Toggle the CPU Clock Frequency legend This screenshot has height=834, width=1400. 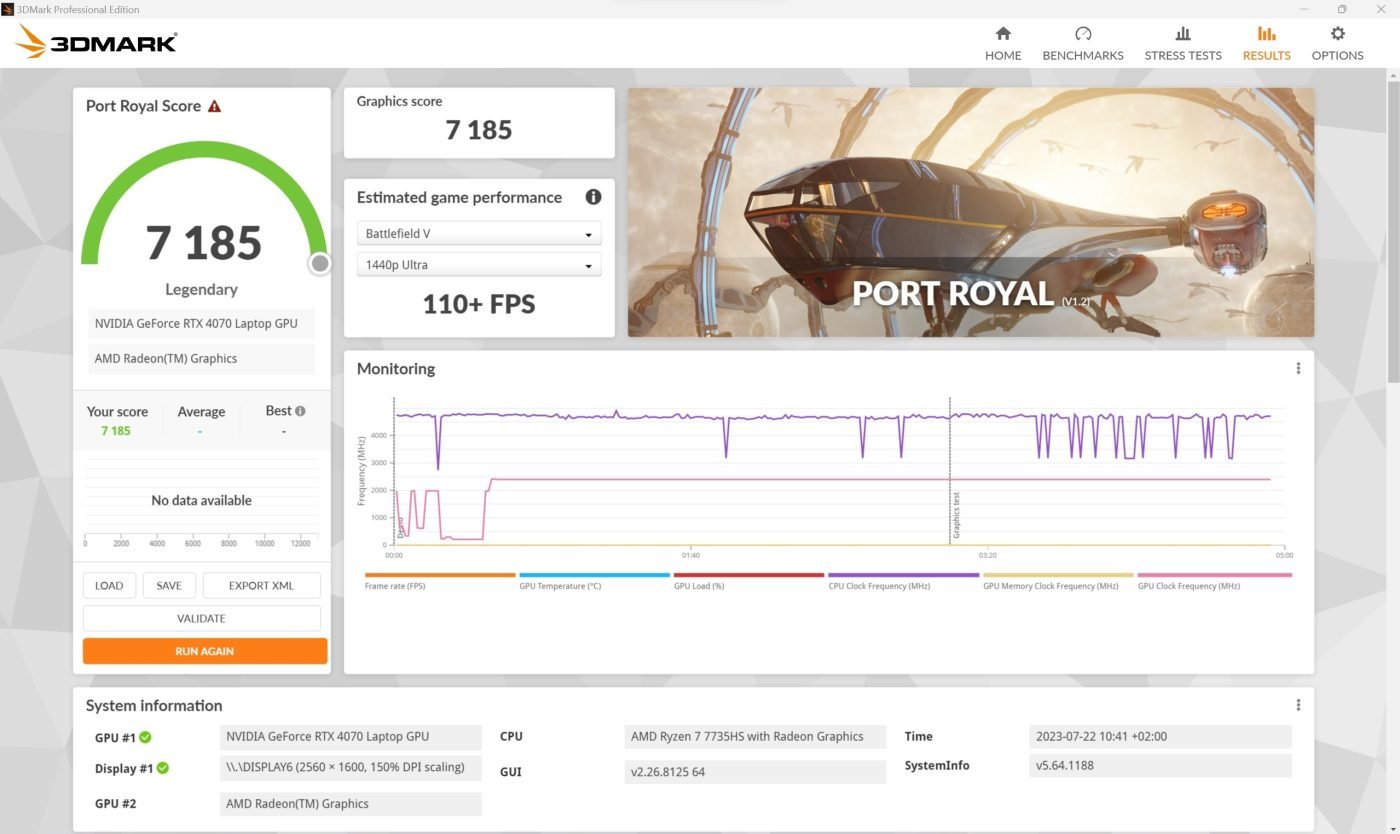coord(903,581)
